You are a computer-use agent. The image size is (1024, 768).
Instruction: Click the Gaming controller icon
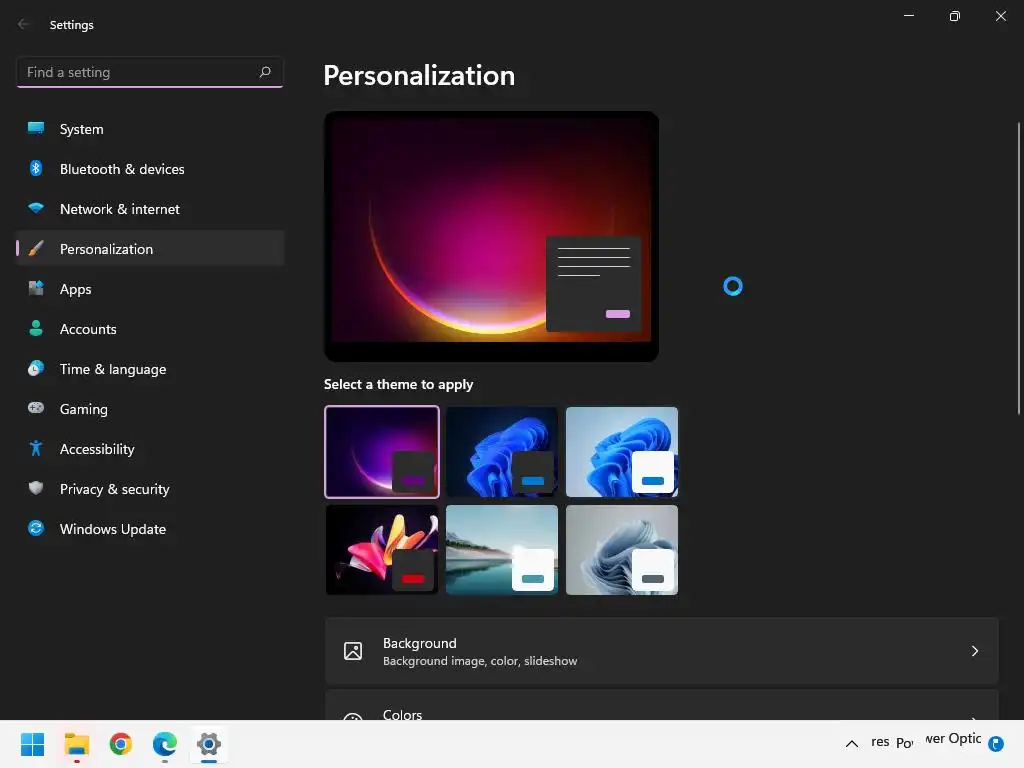[x=36, y=408]
